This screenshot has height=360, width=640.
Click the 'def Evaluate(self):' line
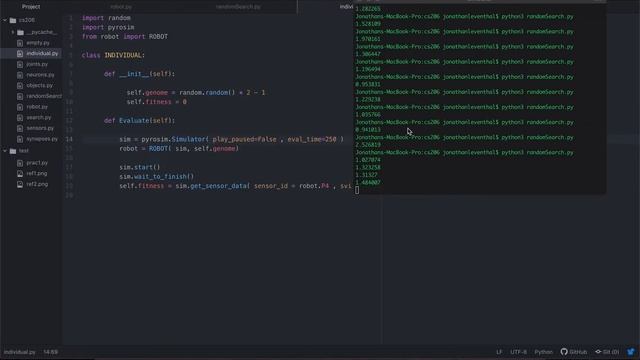[139, 120]
